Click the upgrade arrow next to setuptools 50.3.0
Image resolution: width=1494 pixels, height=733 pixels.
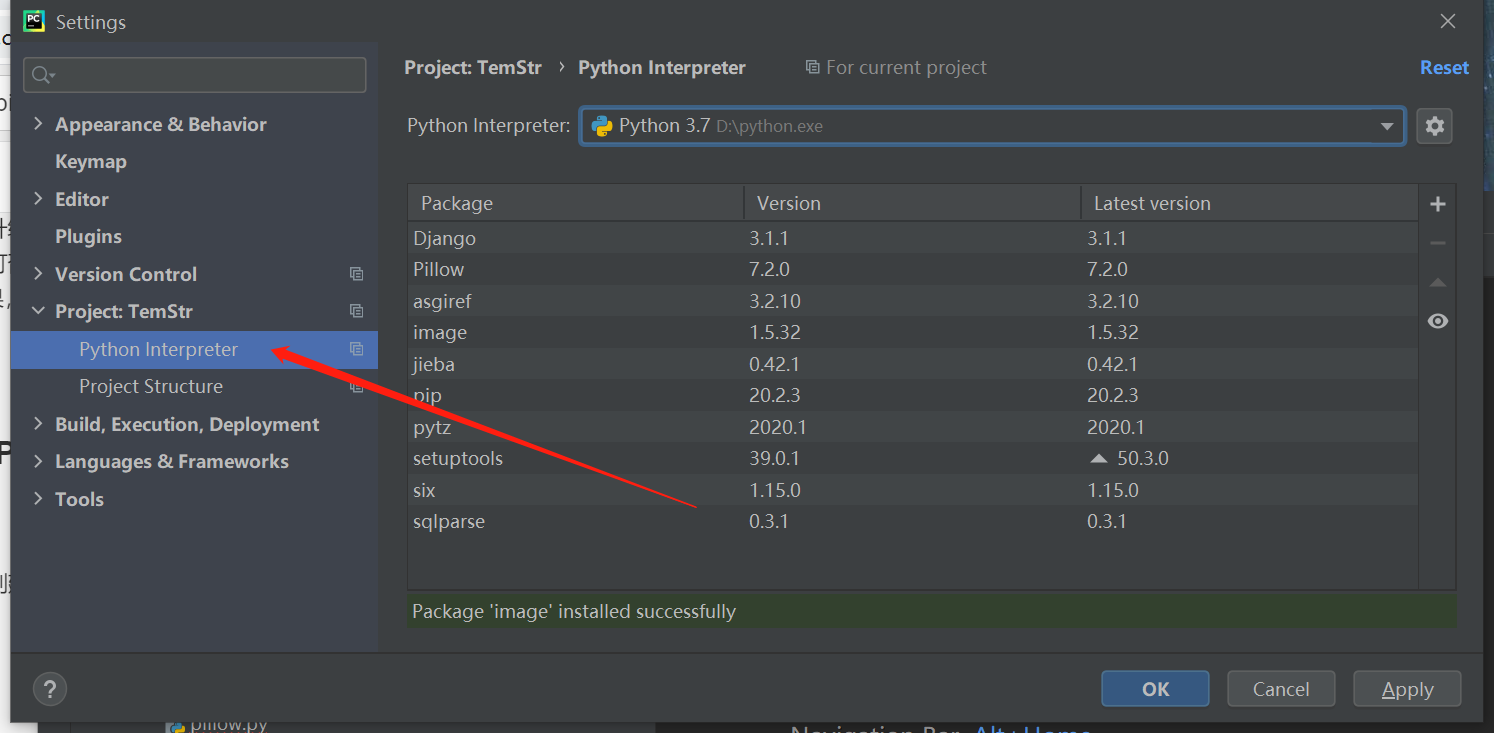(x=1097, y=458)
